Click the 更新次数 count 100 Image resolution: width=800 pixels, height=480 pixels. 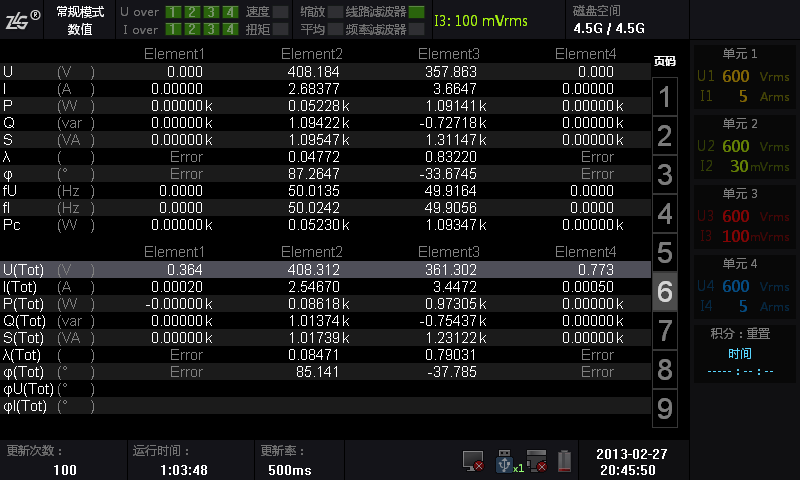click(65, 470)
